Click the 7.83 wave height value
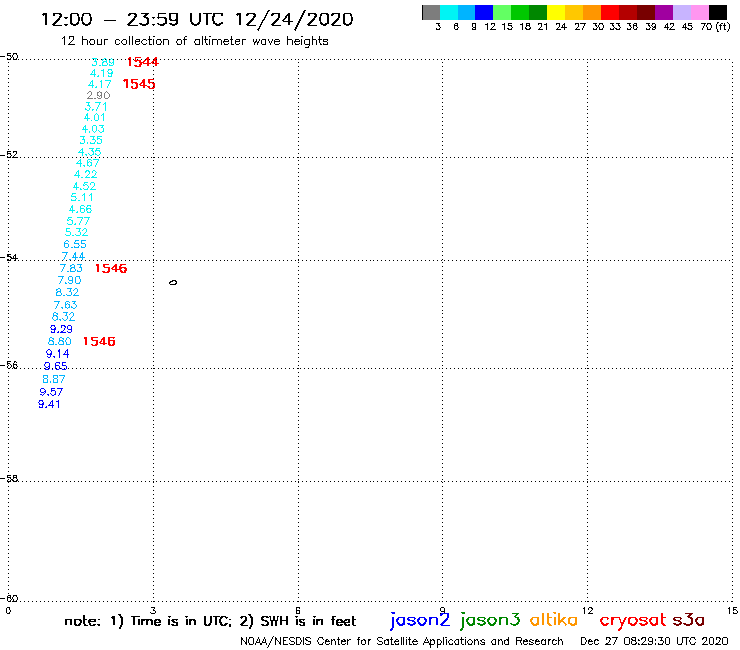Screen dimensions: 740x650 (71, 269)
